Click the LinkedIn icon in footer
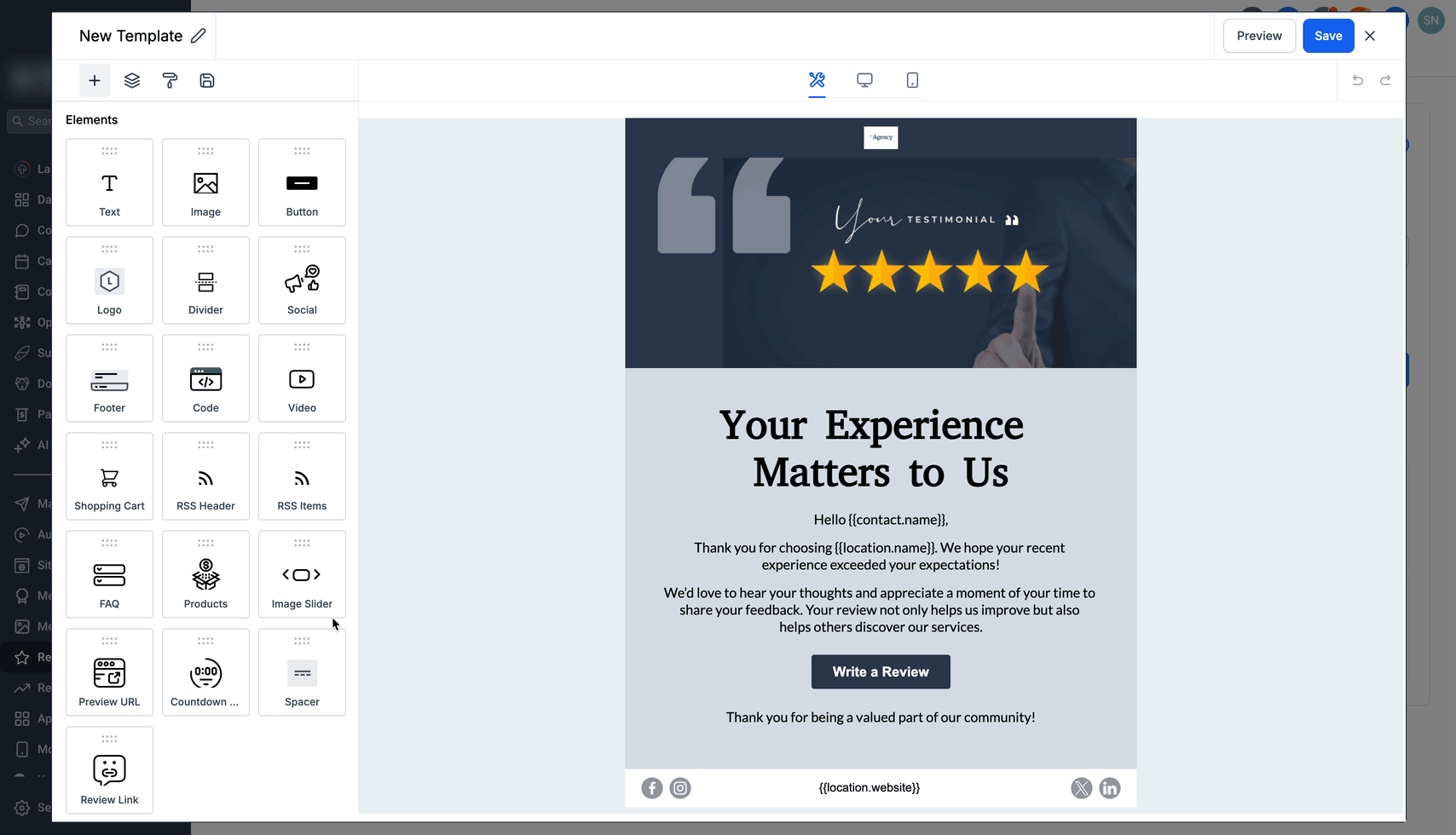1456x835 pixels. pyautogui.click(x=1109, y=788)
